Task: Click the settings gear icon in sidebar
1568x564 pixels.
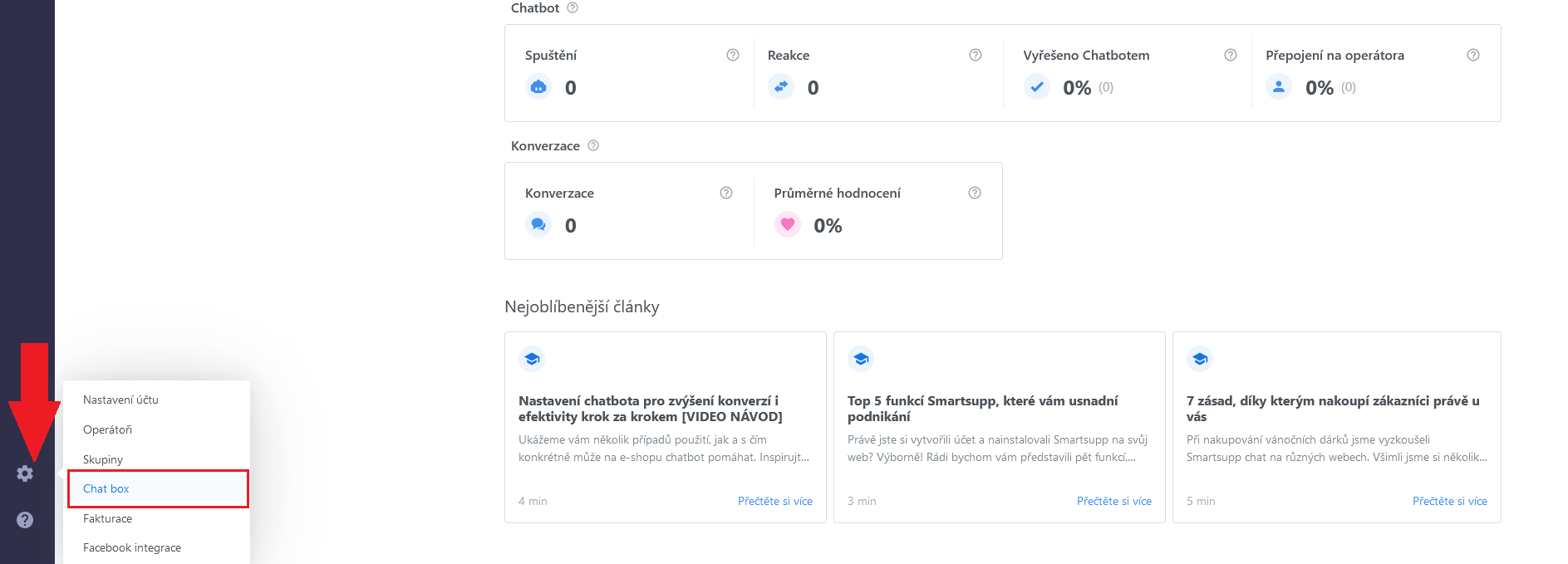Action: click(25, 473)
